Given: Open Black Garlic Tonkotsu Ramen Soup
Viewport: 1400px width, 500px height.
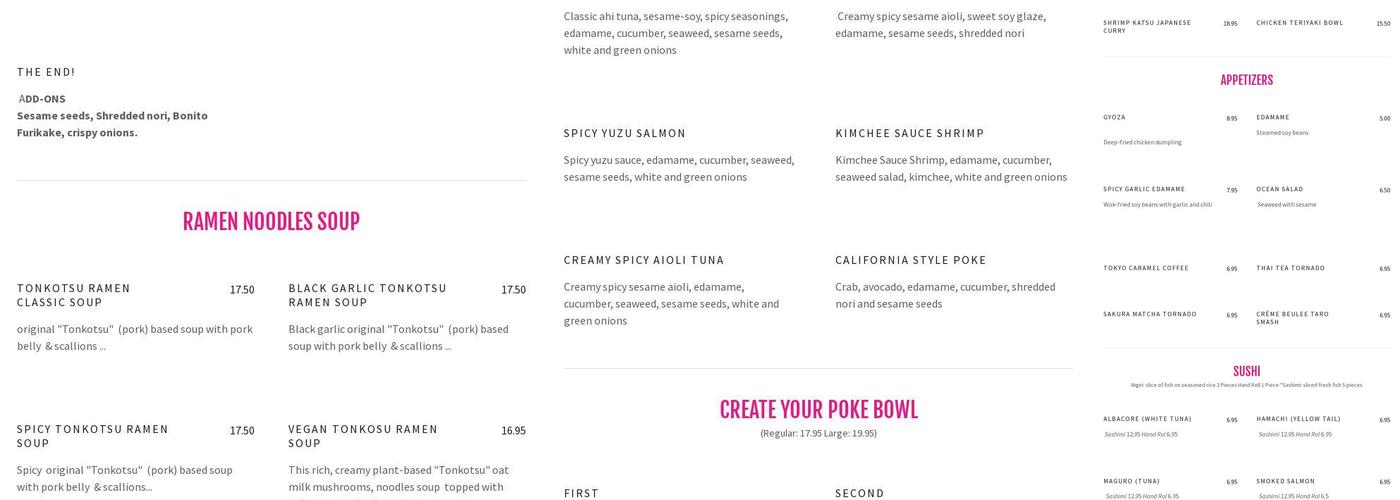Looking at the screenshot, I should tap(367, 295).
